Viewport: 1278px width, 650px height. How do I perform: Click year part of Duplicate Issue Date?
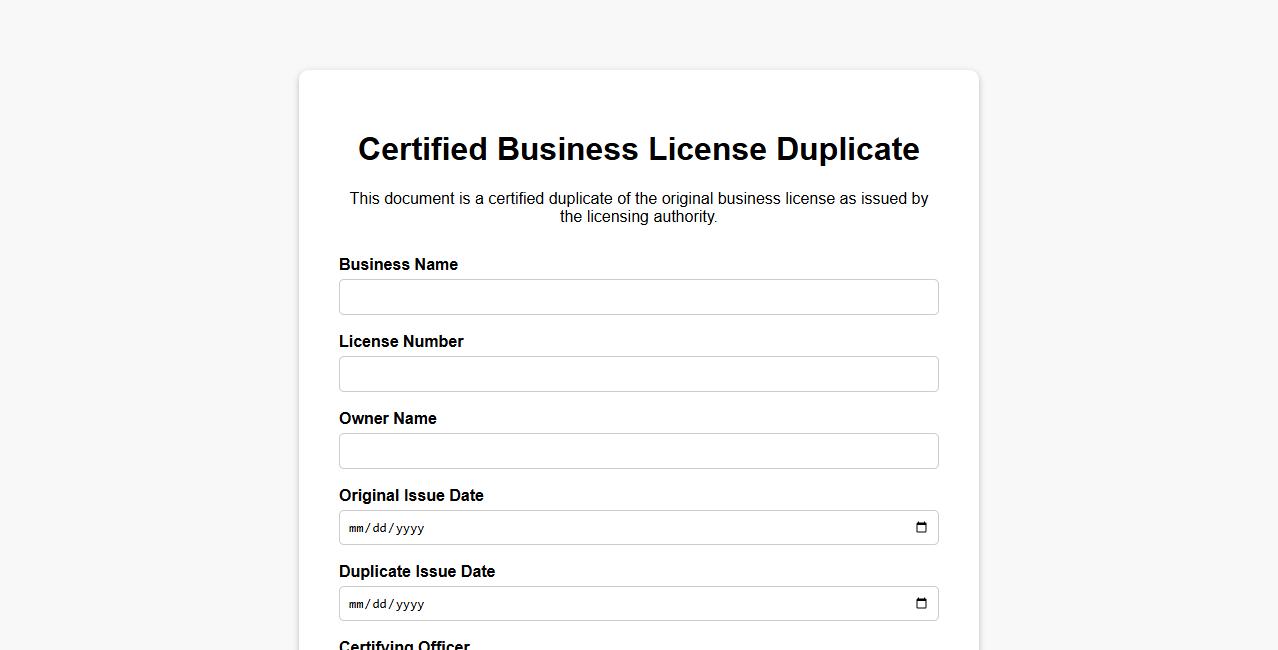[410, 604]
